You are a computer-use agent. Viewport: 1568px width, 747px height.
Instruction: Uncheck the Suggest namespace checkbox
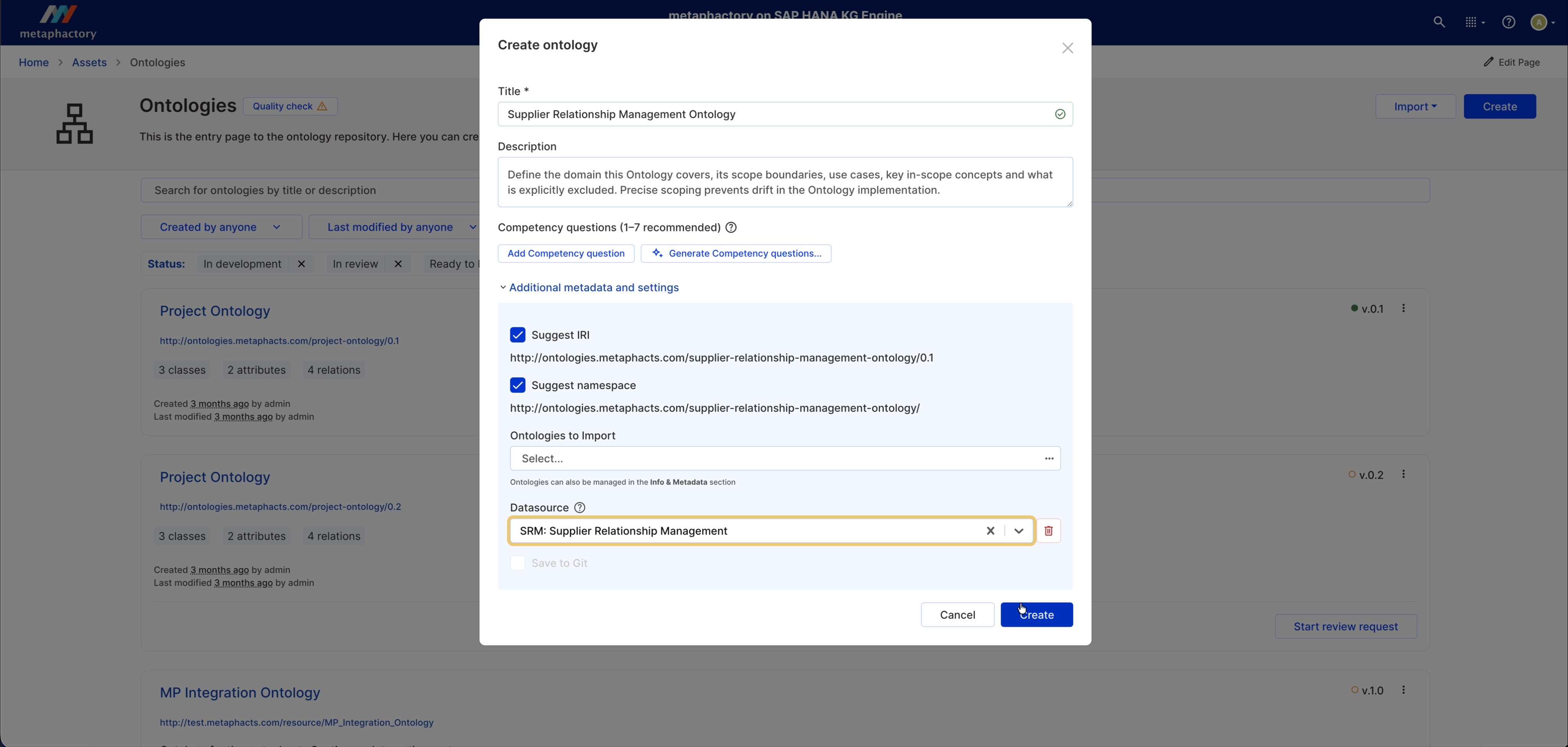coord(518,386)
